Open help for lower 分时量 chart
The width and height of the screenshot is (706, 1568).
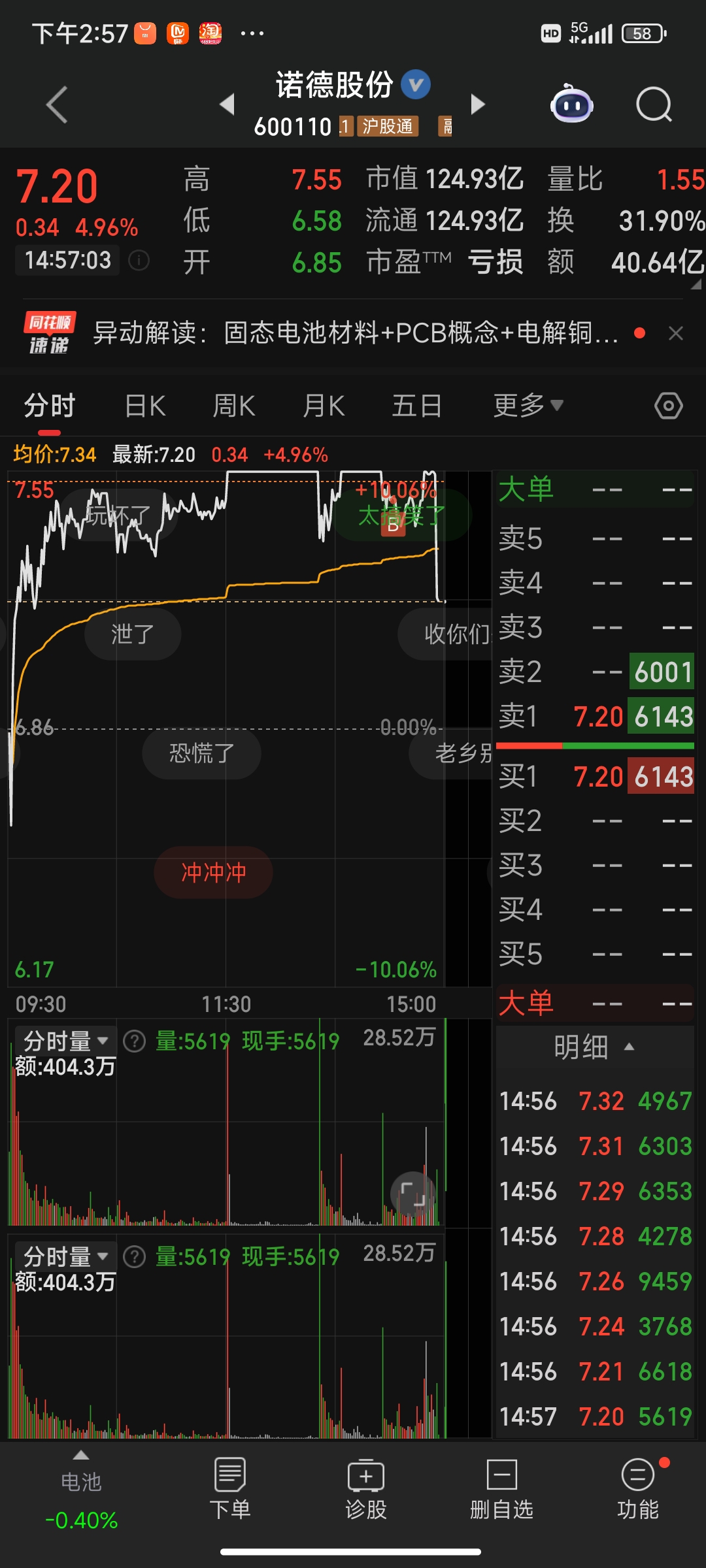pyautogui.click(x=135, y=1256)
